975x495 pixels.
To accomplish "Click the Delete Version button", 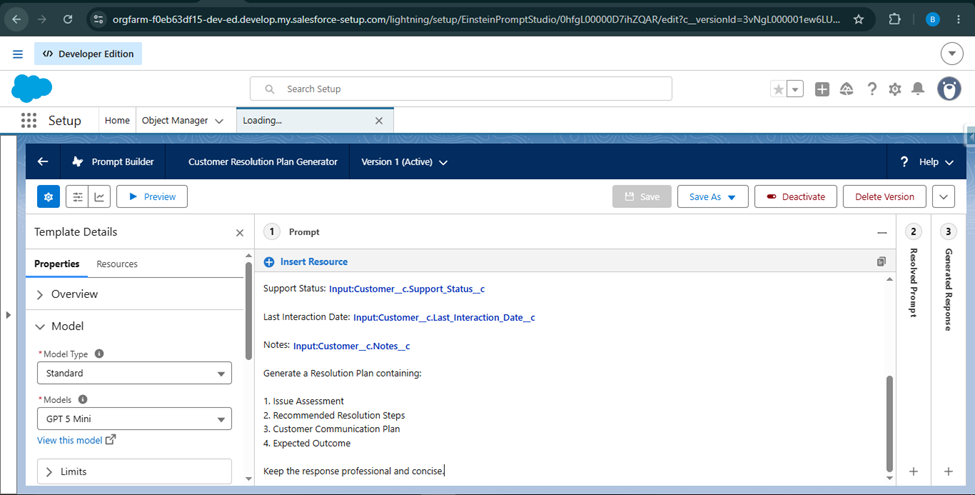I will [884, 197].
